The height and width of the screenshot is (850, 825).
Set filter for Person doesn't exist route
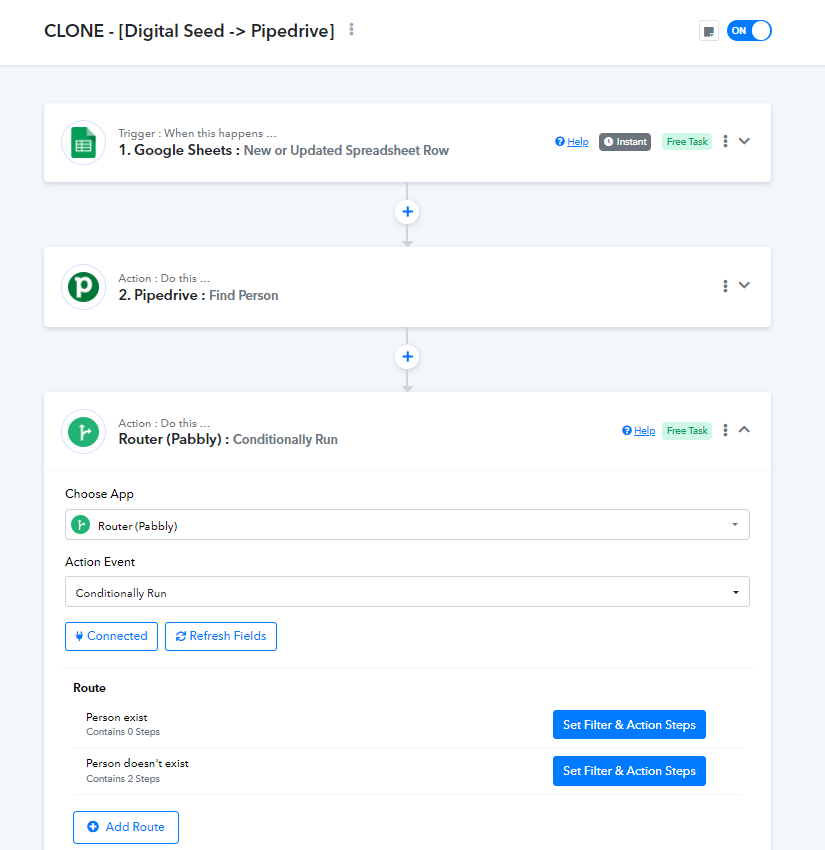tap(629, 771)
